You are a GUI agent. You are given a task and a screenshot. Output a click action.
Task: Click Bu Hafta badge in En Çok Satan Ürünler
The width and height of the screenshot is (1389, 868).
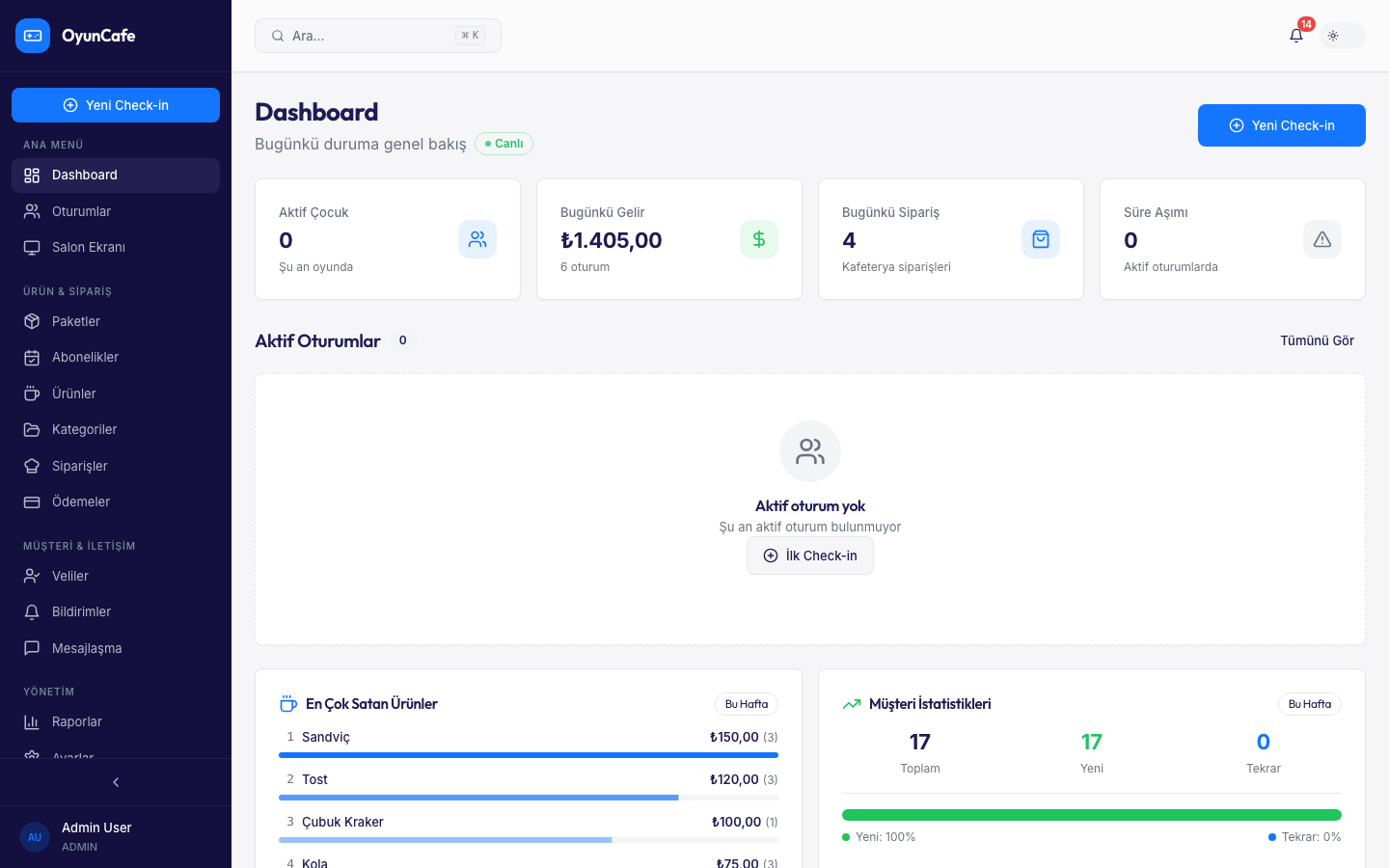747,704
